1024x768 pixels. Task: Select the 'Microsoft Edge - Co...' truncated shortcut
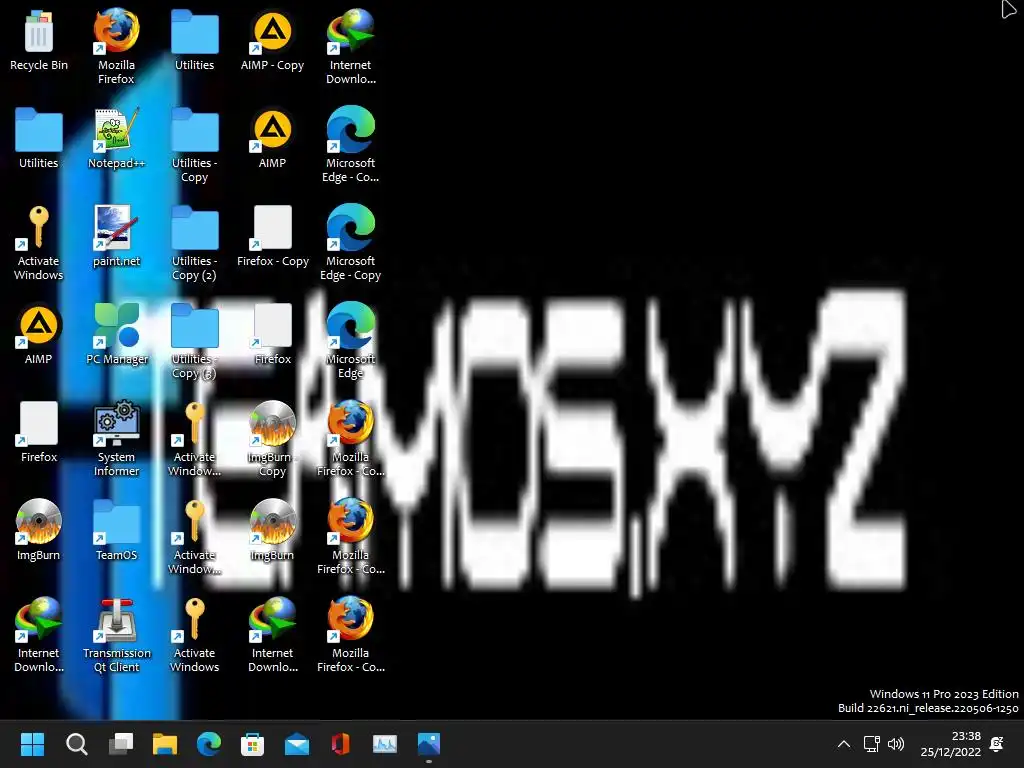[351, 145]
